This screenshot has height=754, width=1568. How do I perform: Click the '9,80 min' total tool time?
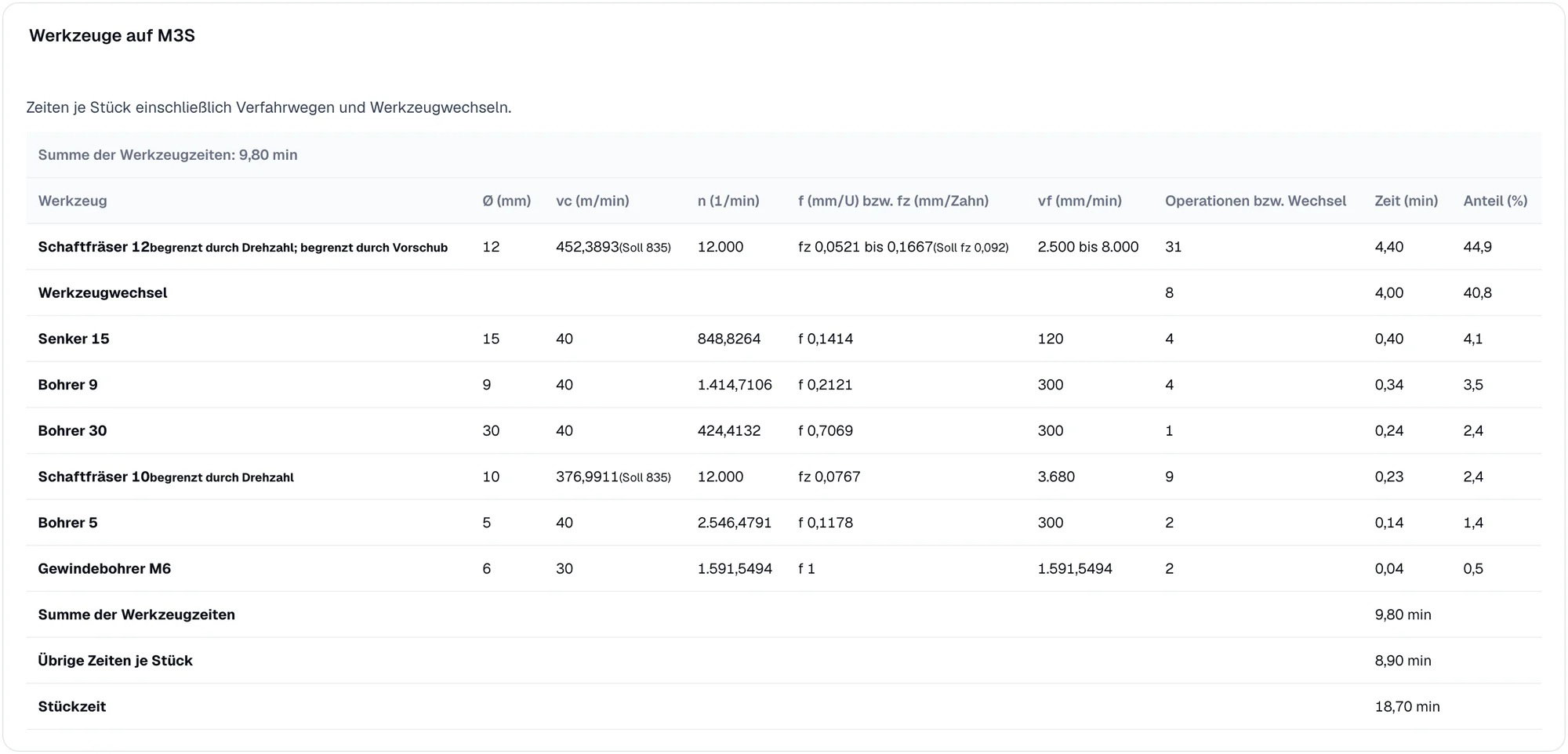[1403, 615]
